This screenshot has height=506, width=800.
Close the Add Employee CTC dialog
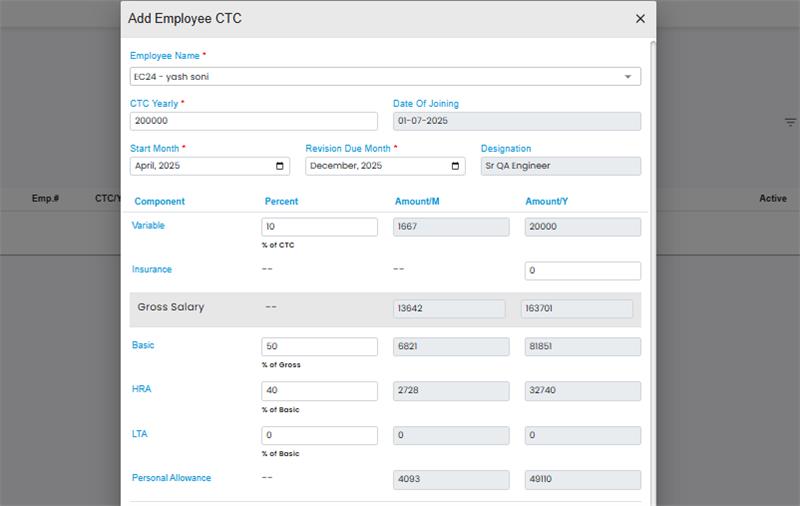click(640, 19)
